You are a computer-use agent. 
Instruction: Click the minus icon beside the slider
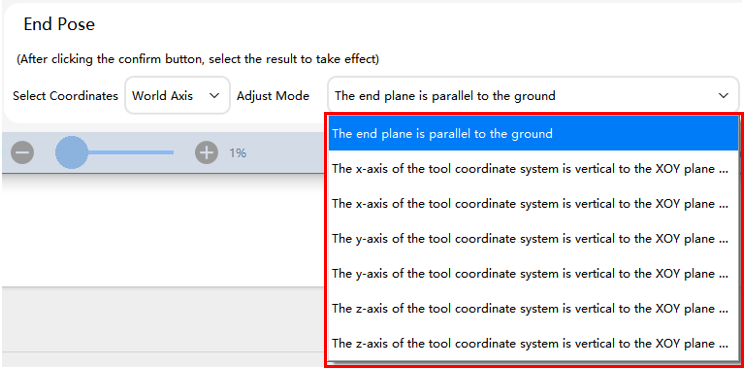tap(22, 153)
